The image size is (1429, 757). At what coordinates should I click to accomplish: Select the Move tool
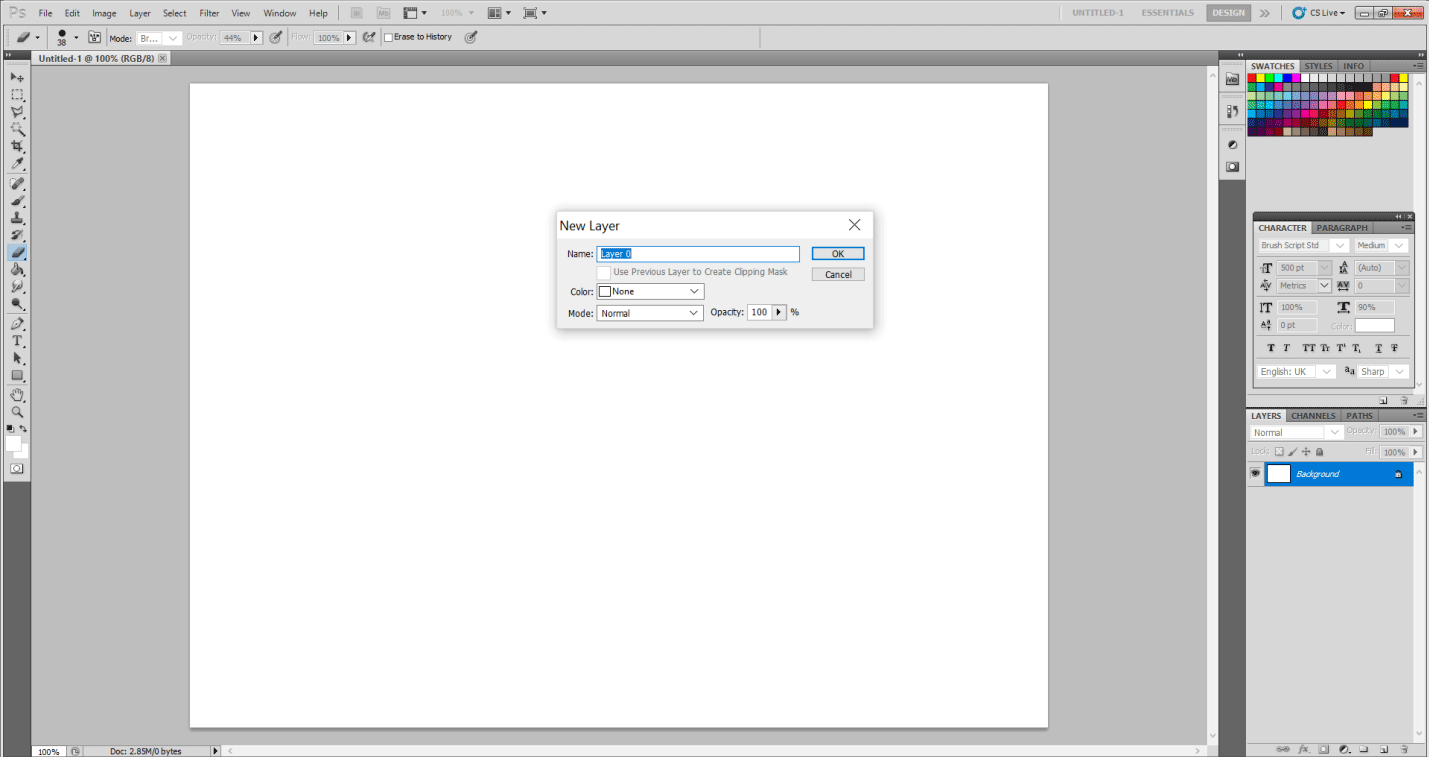pos(17,77)
